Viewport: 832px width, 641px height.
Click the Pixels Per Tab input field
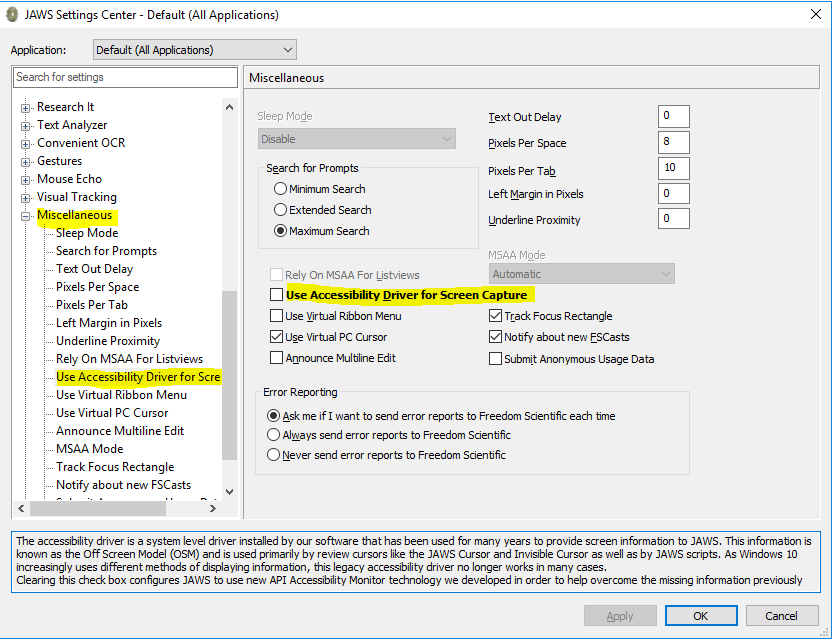point(673,168)
